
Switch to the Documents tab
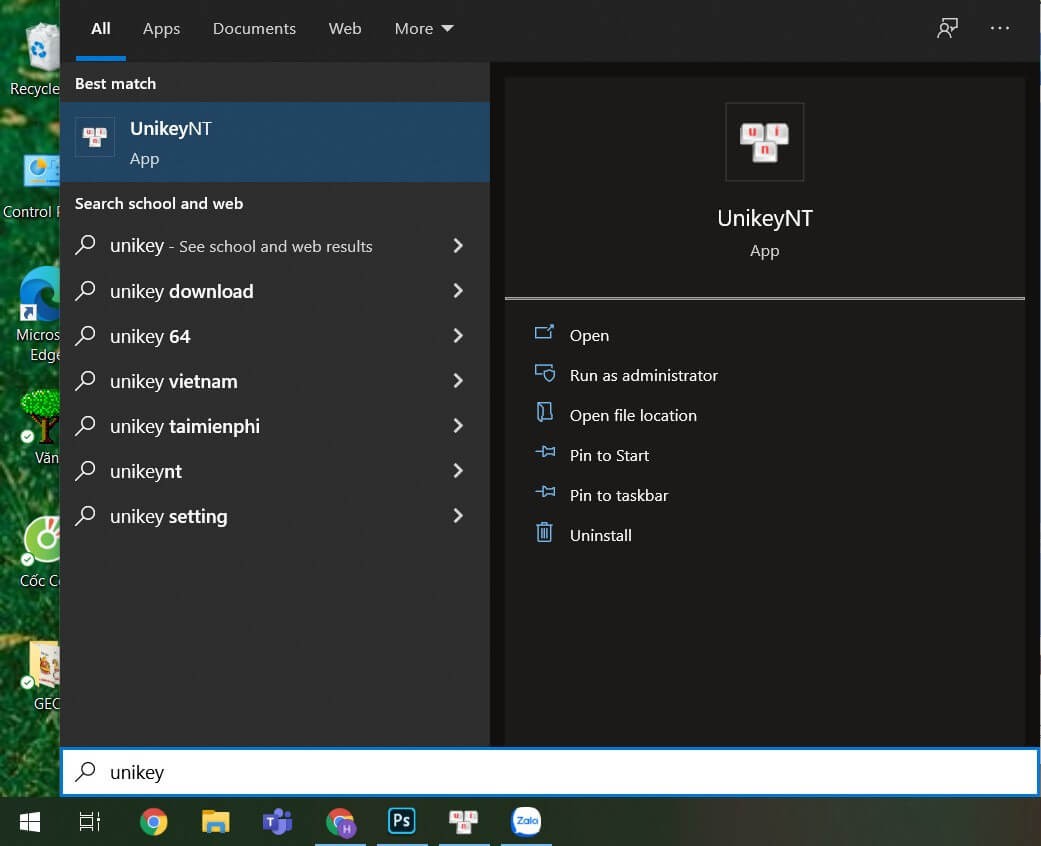[254, 29]
